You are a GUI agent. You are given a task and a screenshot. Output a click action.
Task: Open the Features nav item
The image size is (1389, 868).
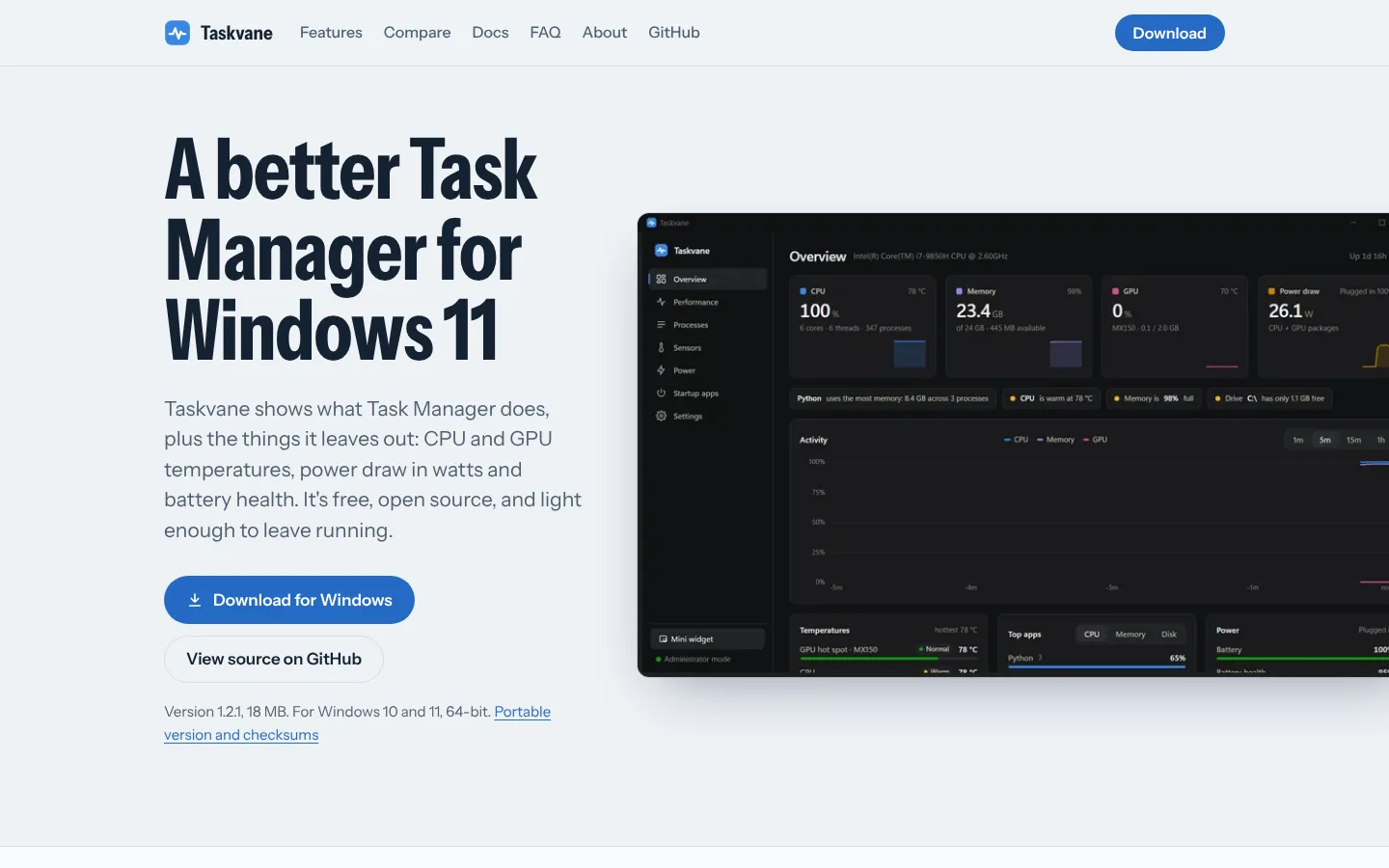[331, 33]
